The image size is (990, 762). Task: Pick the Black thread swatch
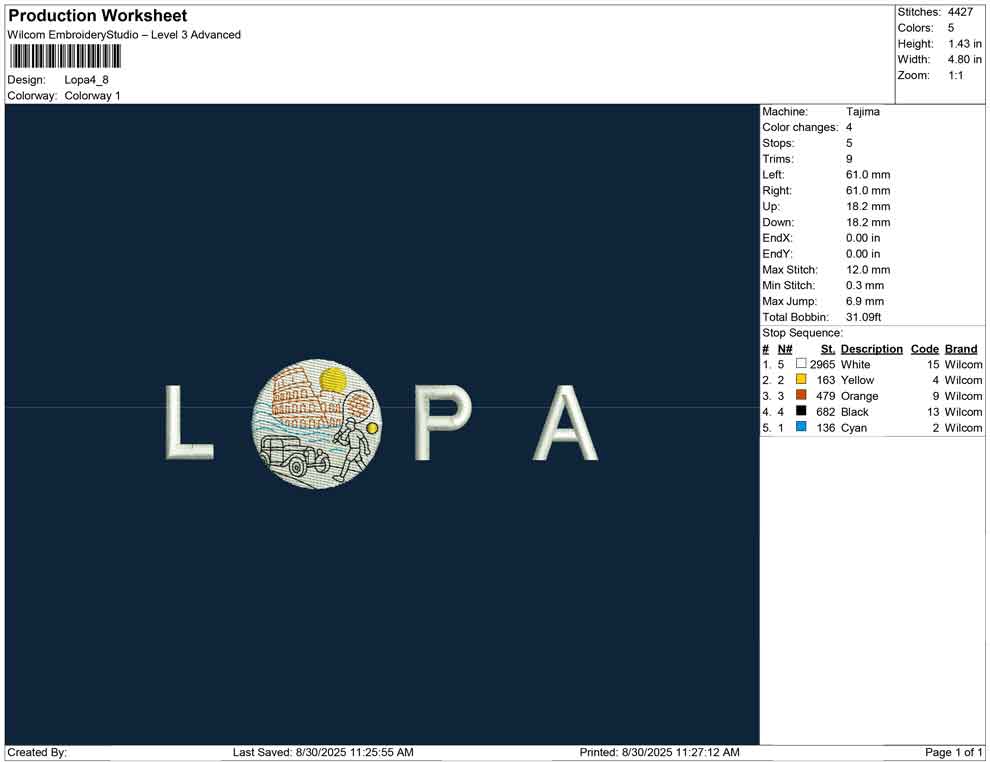pyautogui.click(x=801, y=412)
